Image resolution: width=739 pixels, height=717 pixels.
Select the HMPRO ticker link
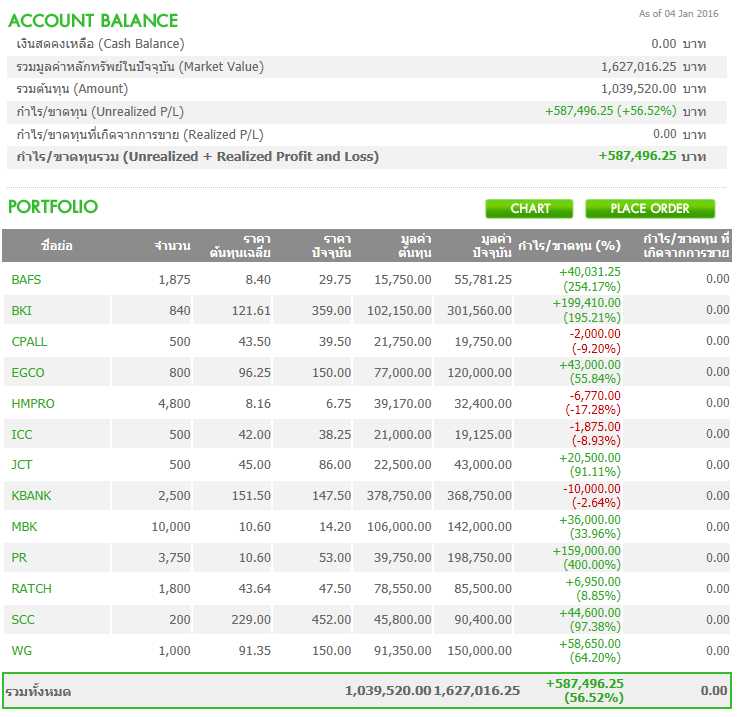pos(33,404)
